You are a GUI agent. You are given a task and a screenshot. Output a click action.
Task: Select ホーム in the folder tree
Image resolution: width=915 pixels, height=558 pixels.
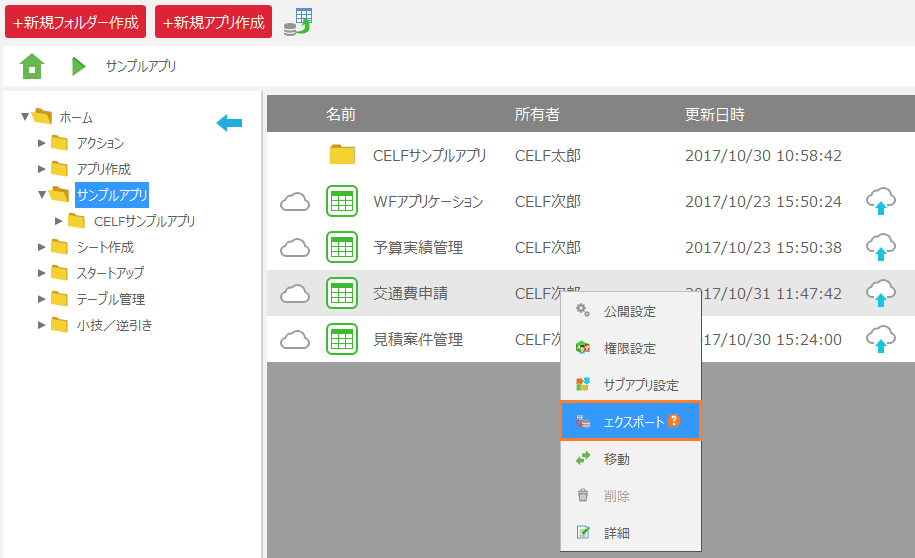[x=76, y=117]
